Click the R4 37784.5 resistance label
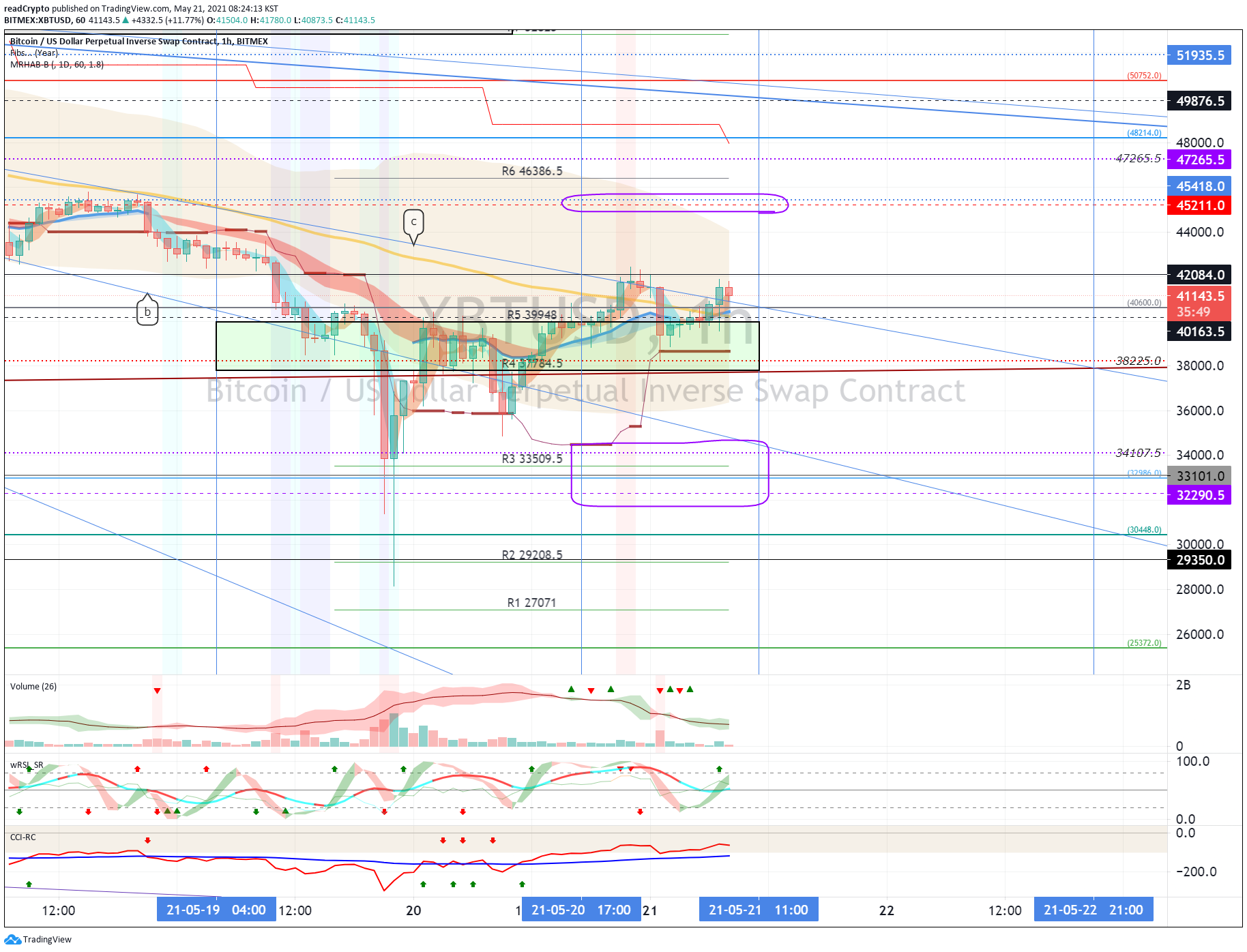 pos(532,363)
